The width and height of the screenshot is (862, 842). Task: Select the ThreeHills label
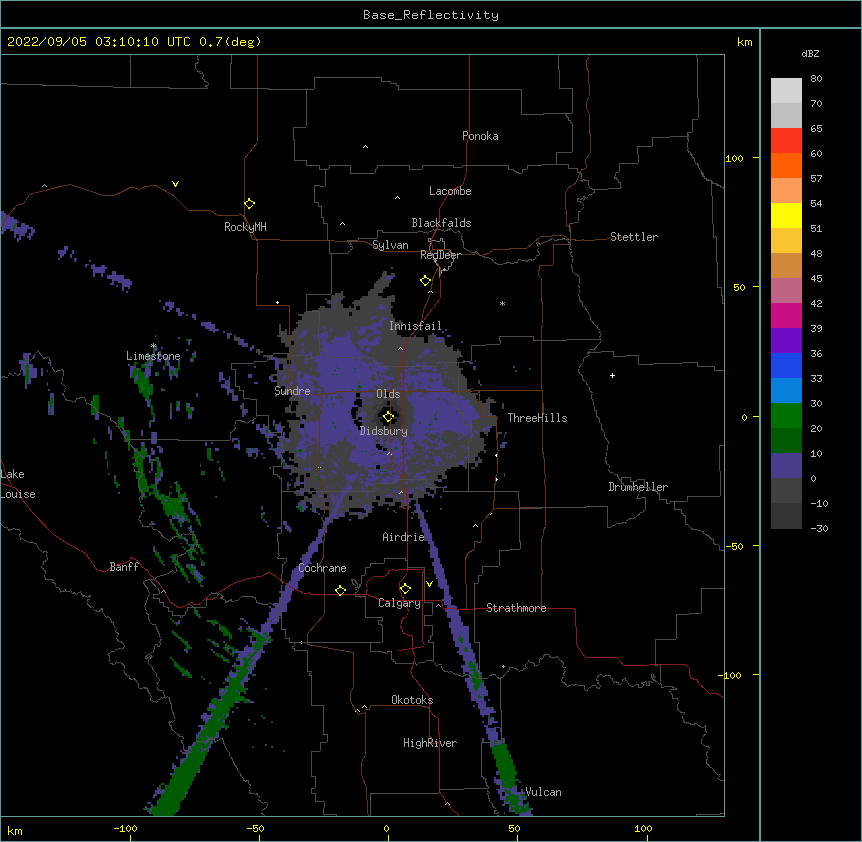[x=538, y=418]
